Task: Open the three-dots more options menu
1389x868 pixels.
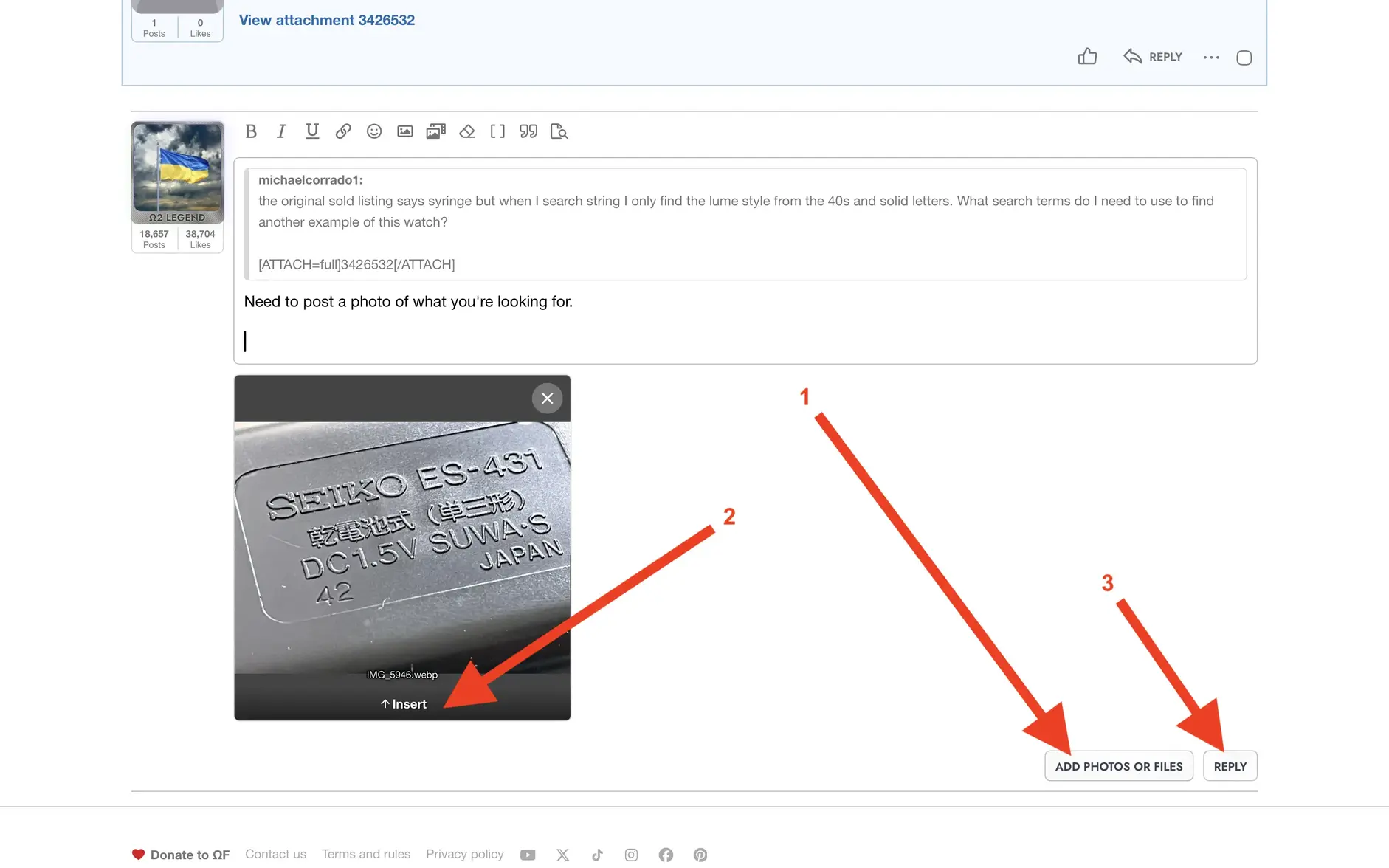Action: coord(1211,57)
